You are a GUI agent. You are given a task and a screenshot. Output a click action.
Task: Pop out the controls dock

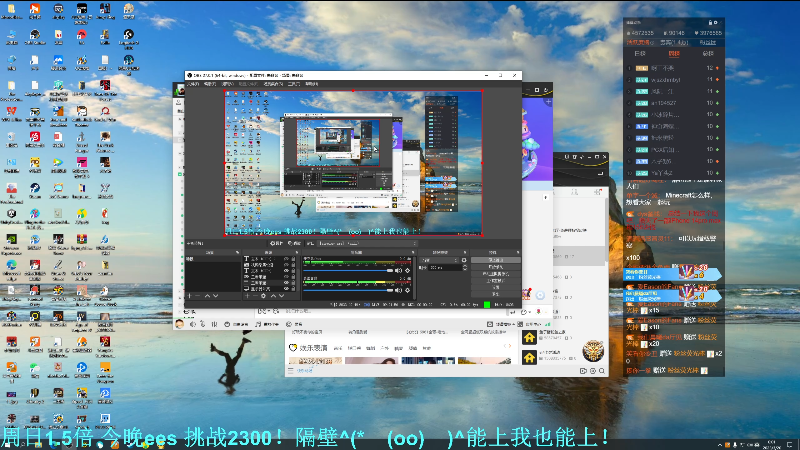pyautogui.click(x=518, y=253)
